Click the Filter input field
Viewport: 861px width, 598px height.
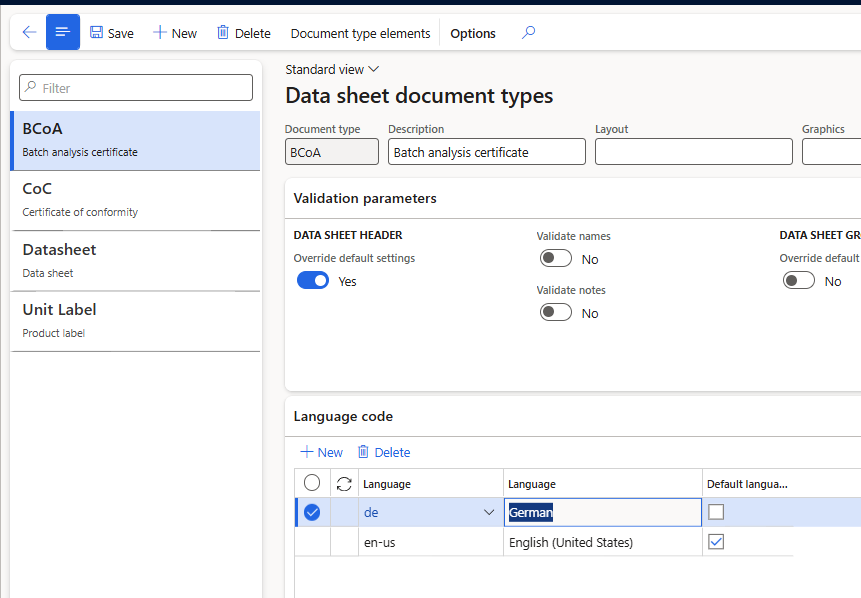tap(136, 88)
